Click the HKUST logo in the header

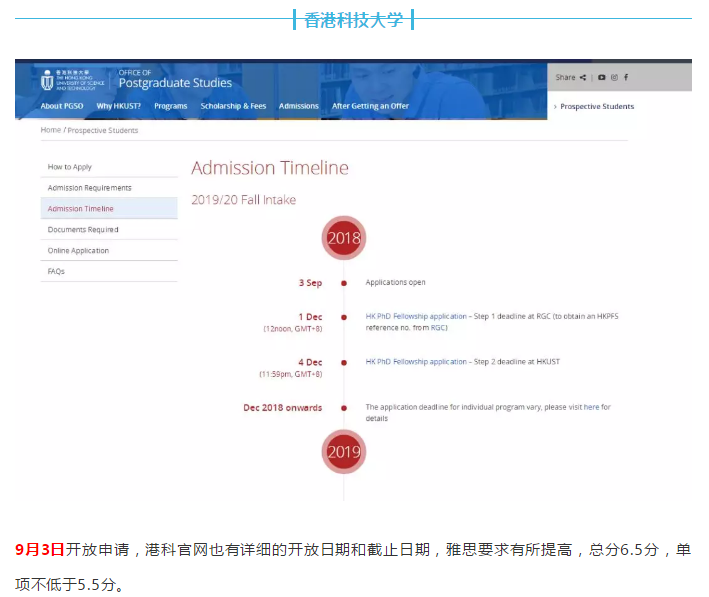tap(72, 81)
